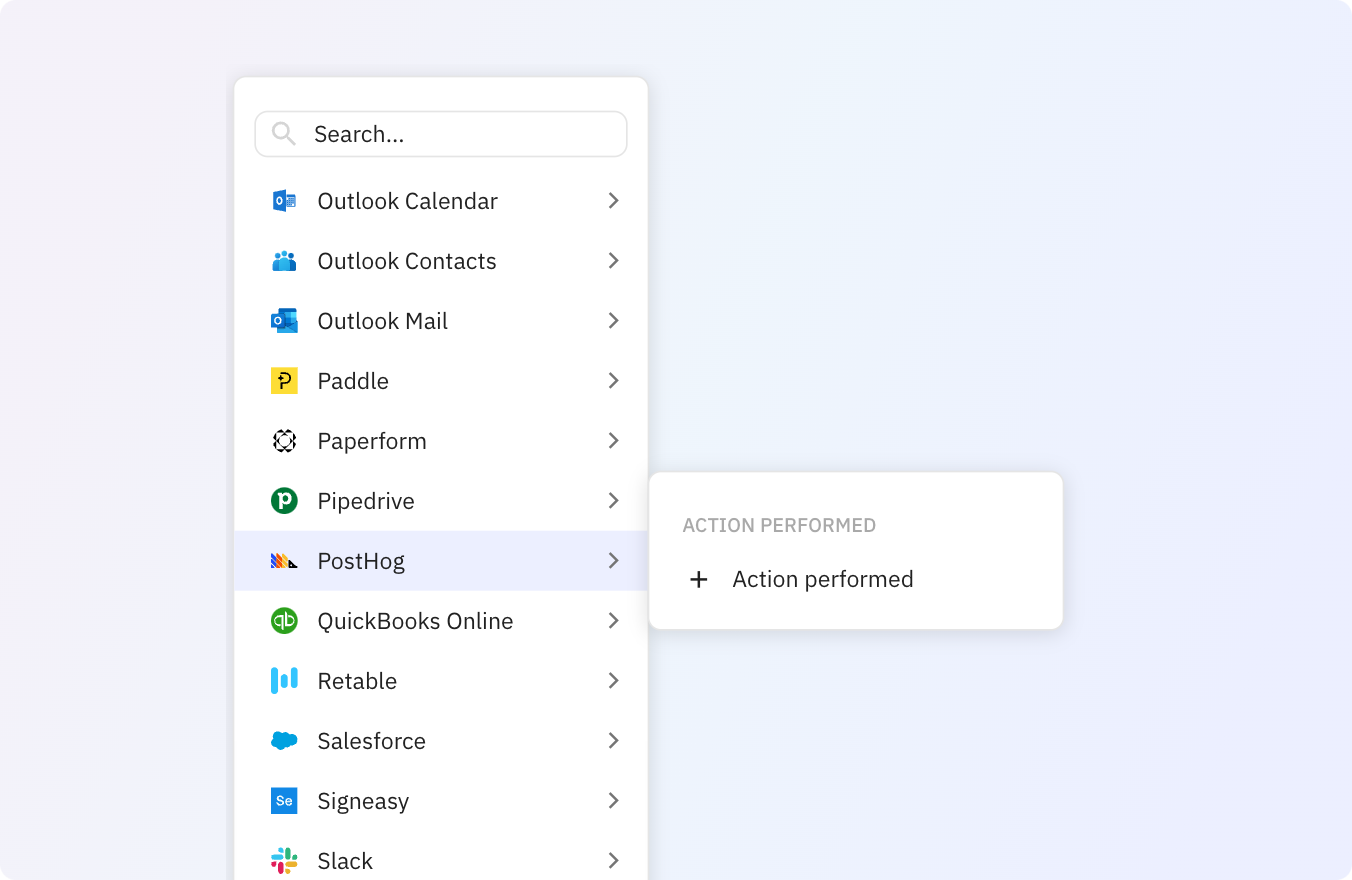Open Paddle submenu via its chevron

coord(614,381)
